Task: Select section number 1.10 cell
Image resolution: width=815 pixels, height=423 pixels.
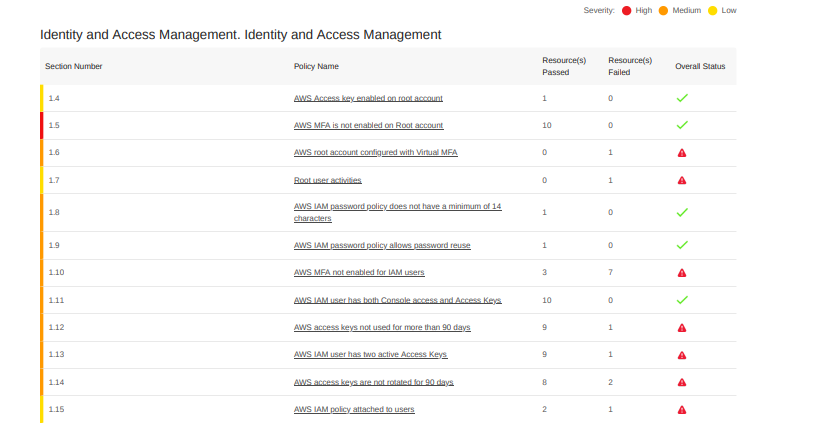Action: point(56,272)
